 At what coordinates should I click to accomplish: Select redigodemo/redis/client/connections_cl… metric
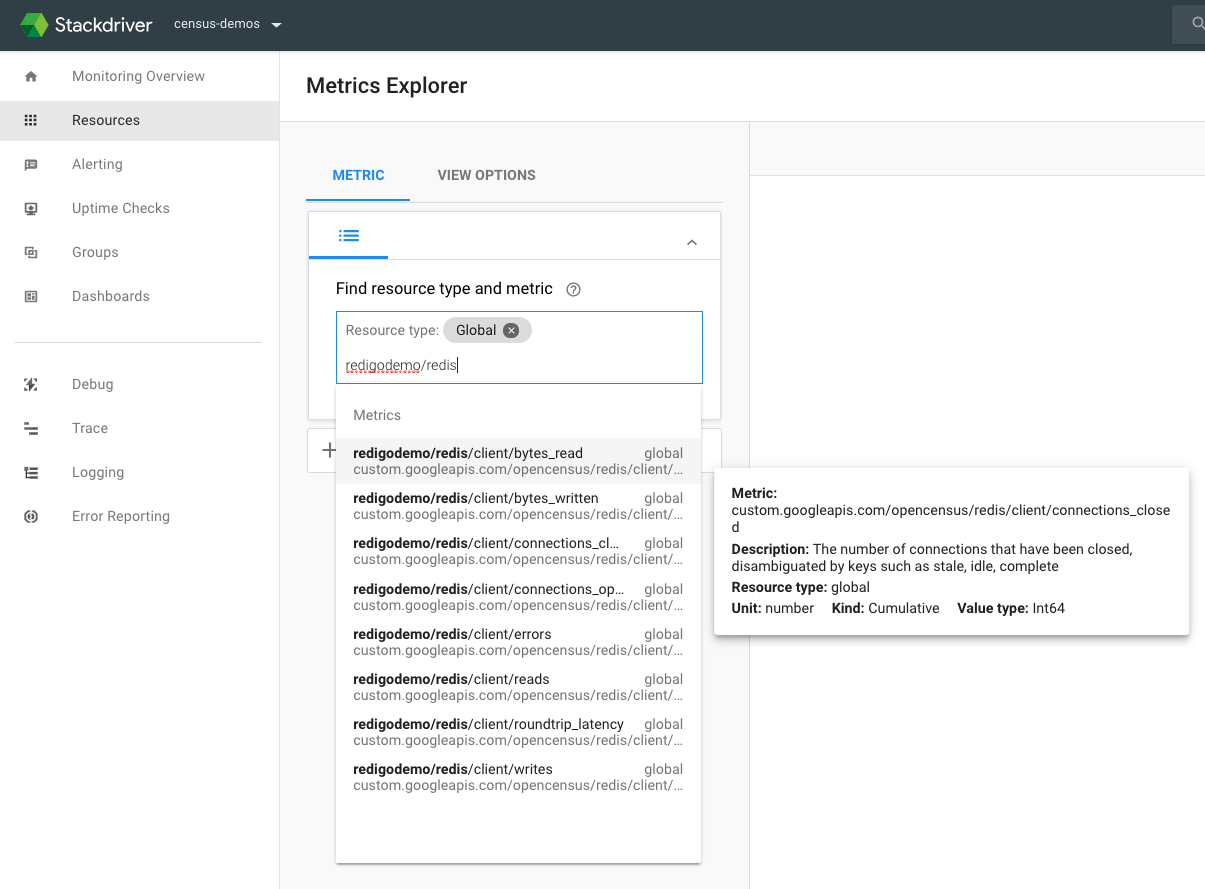click(x=518, y=551)
